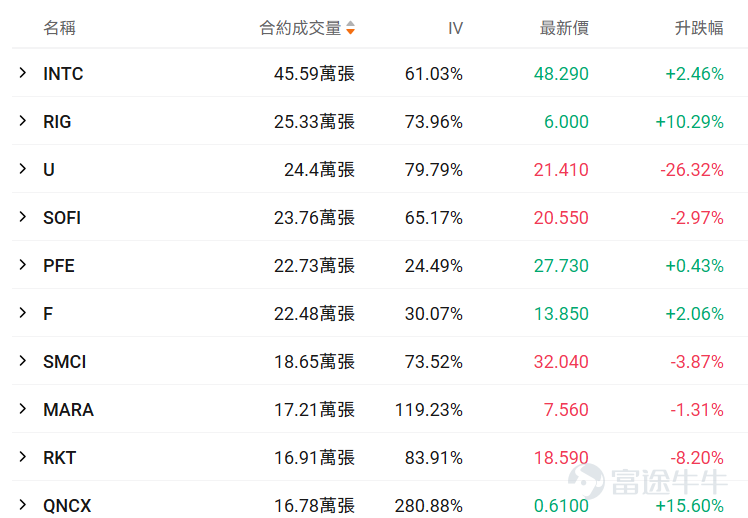748x518 pixels.
Task: Click change value -3.87%
Action: click(697, 362)
